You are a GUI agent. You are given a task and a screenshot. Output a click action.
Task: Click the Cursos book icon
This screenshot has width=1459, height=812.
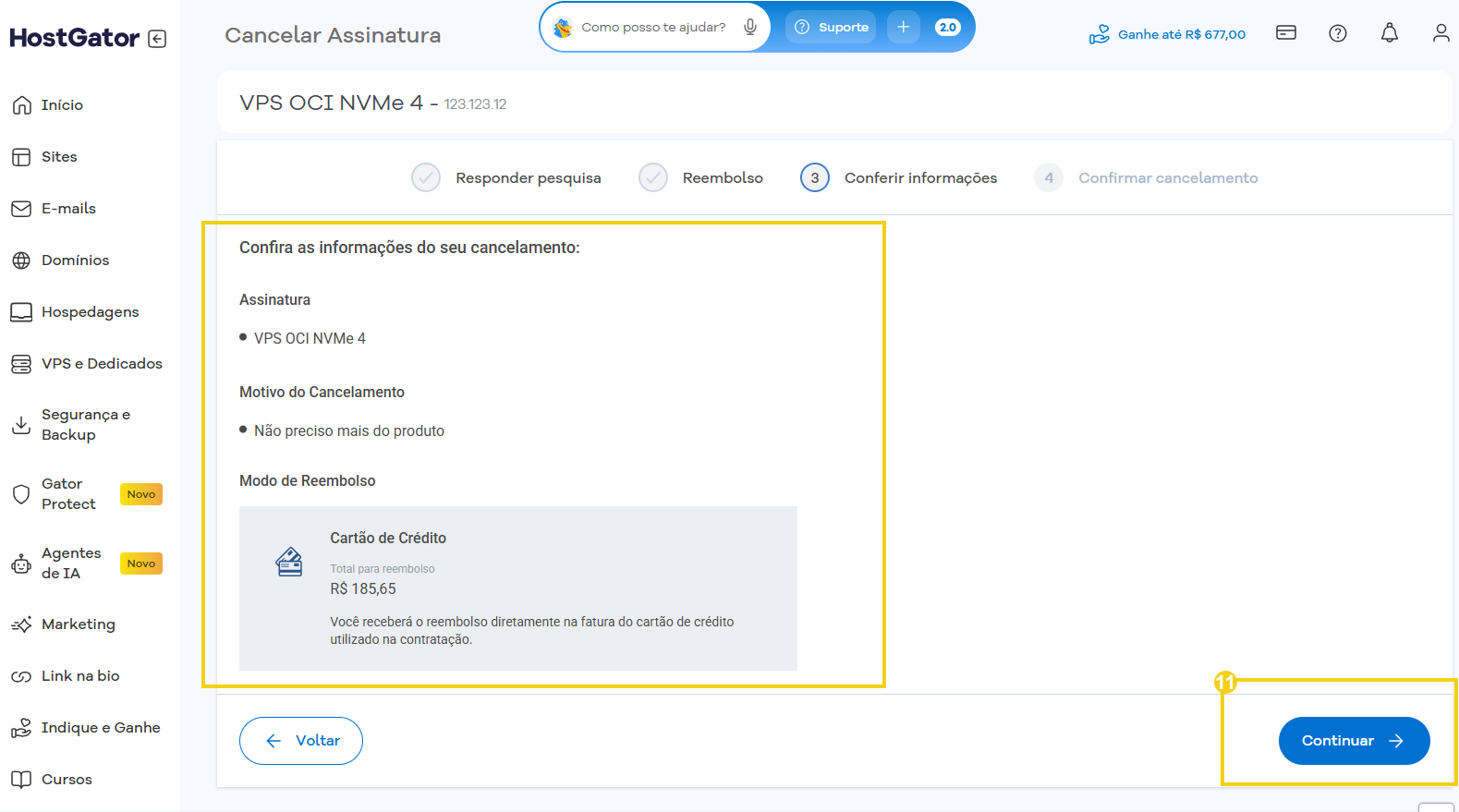[21, 780]
